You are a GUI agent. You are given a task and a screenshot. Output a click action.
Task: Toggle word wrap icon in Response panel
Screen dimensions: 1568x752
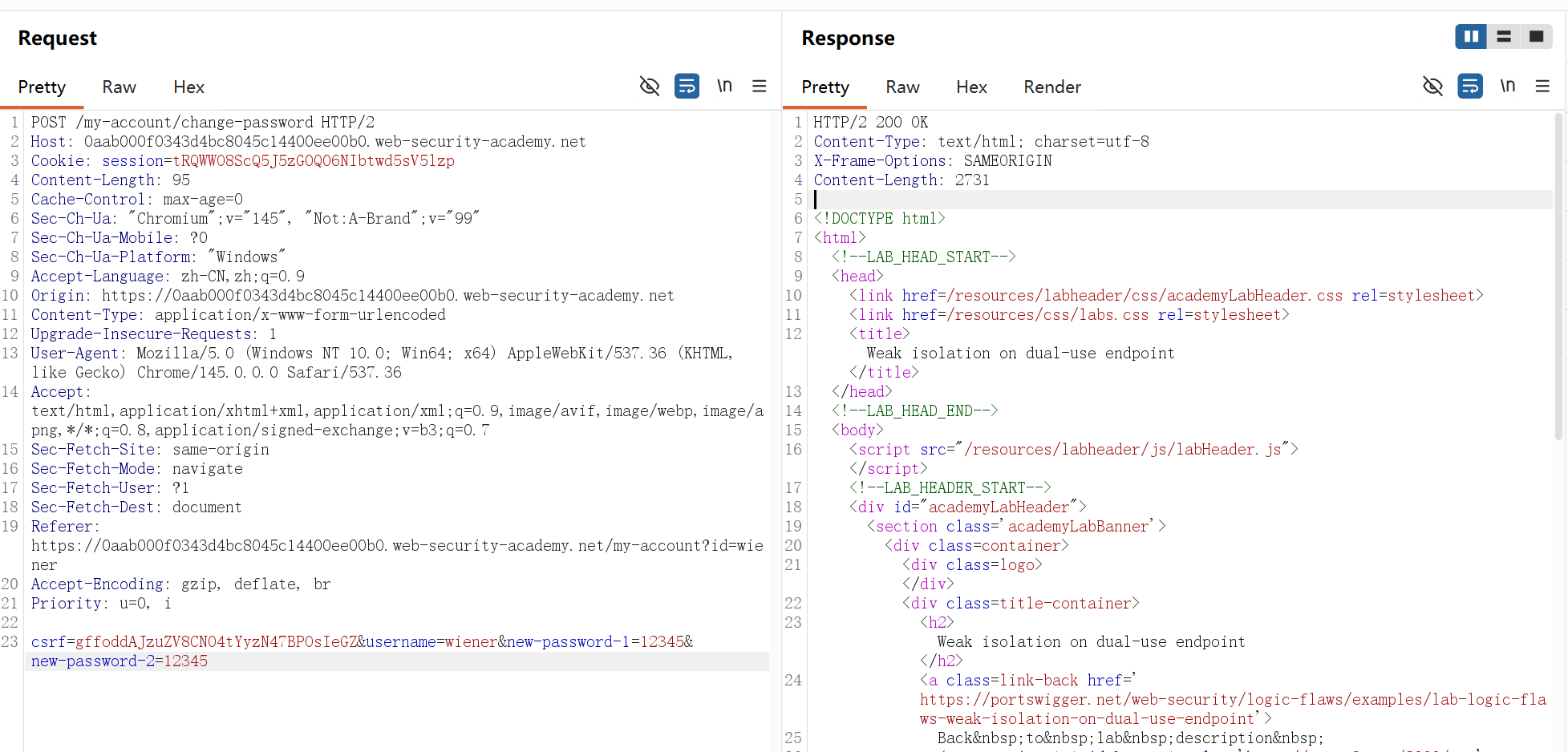(1470, 86)
